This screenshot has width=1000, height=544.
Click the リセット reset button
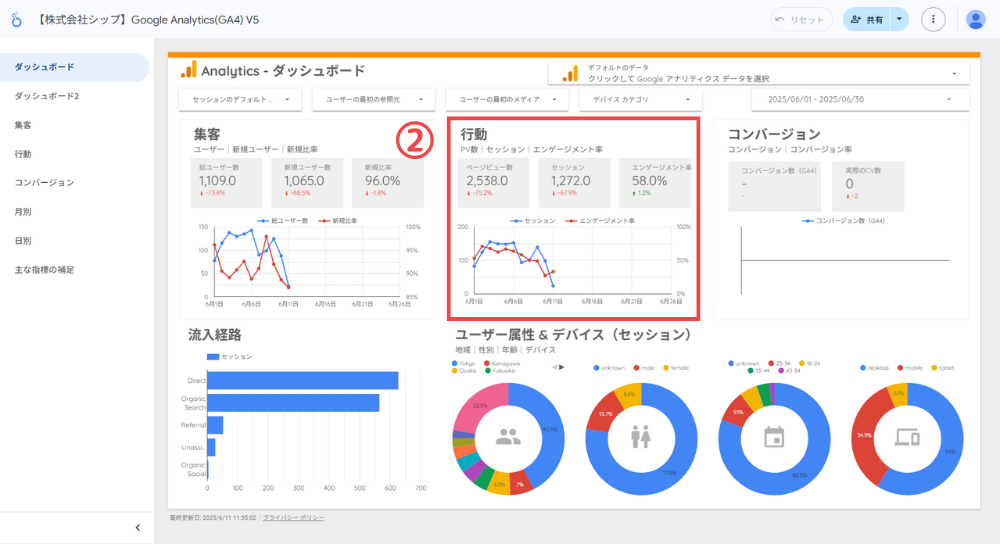(801, 20)
